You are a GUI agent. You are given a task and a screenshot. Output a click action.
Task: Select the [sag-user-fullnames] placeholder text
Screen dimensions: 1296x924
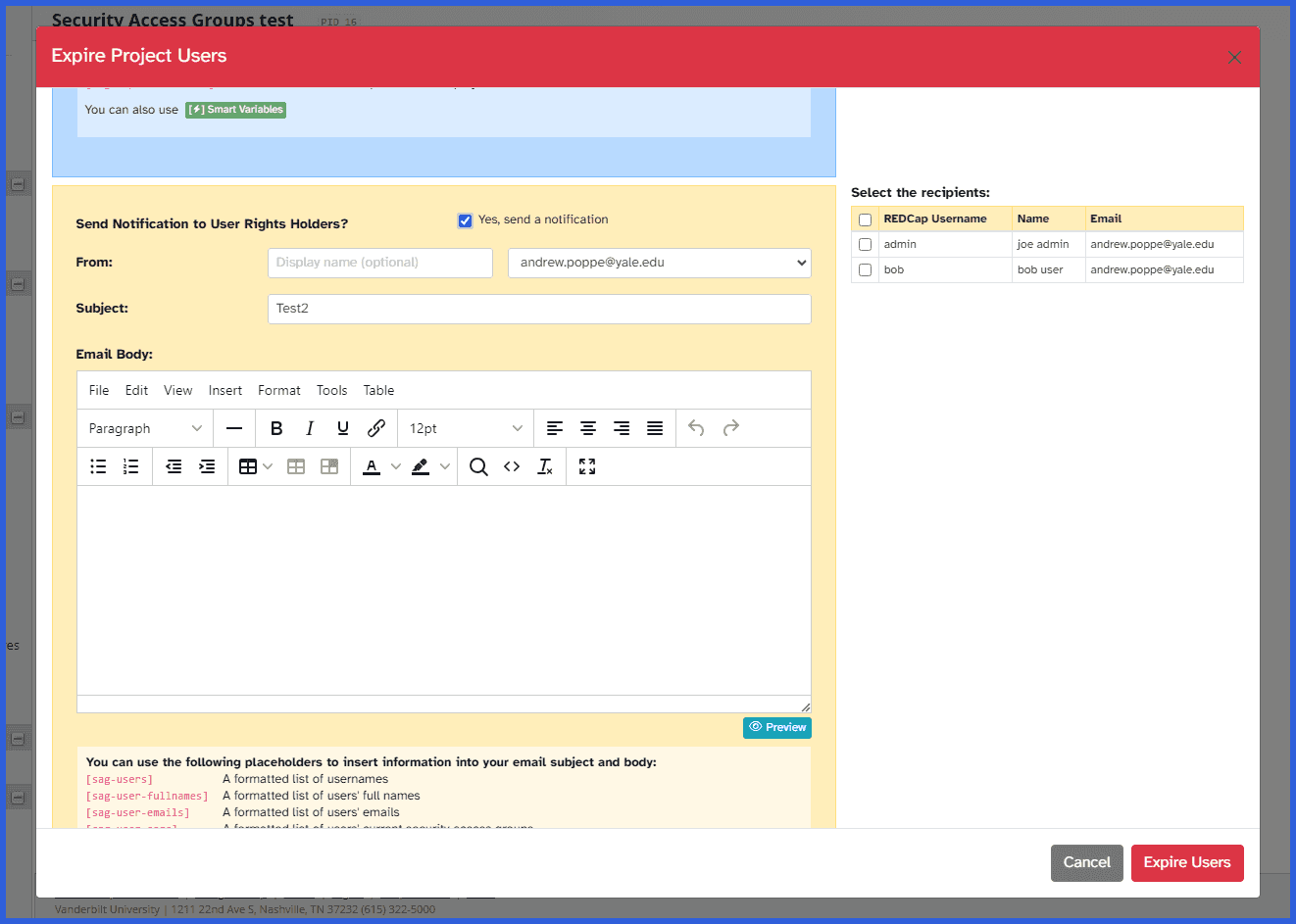tap(147, 797)
